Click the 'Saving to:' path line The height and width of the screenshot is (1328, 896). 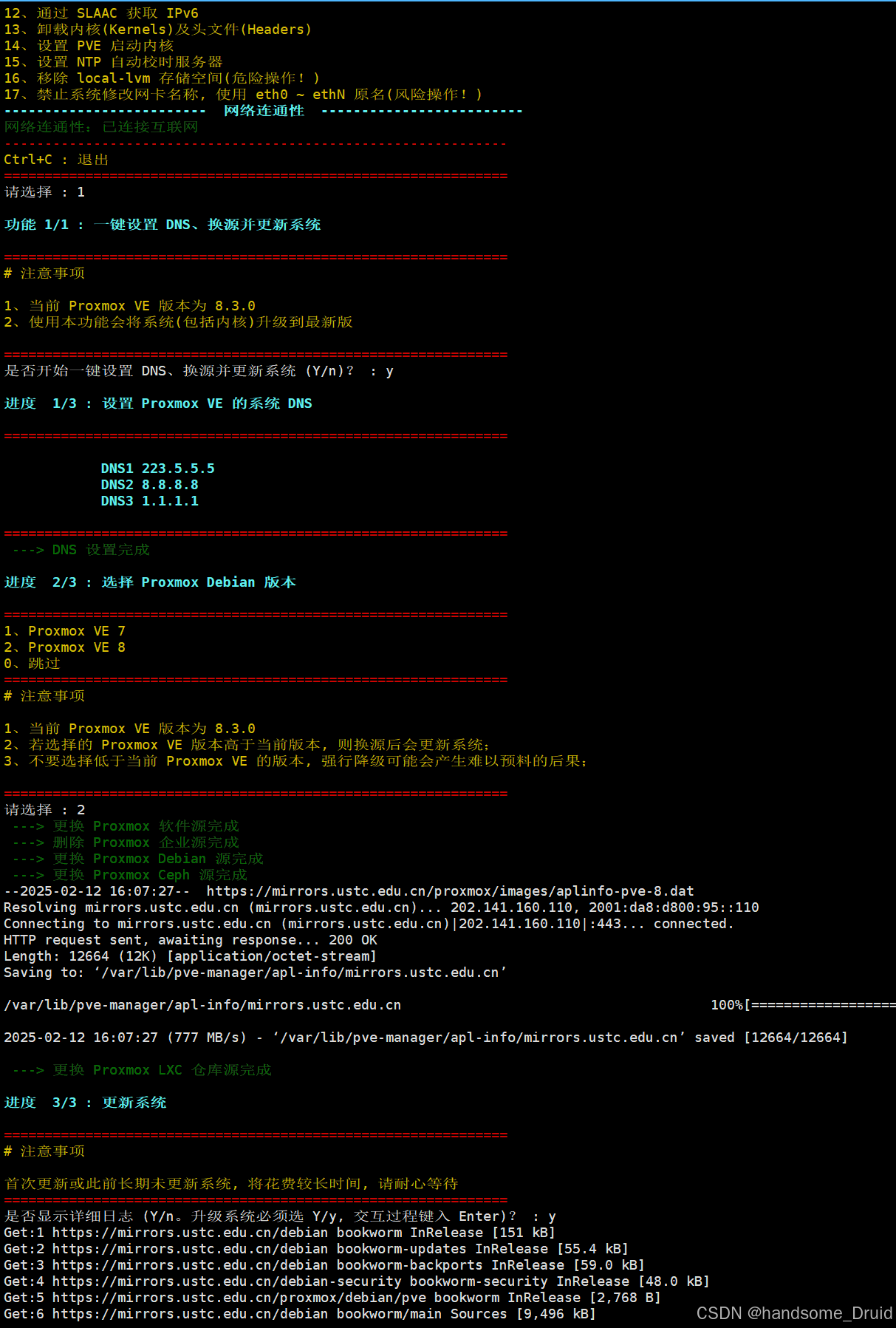pos(255,973)
